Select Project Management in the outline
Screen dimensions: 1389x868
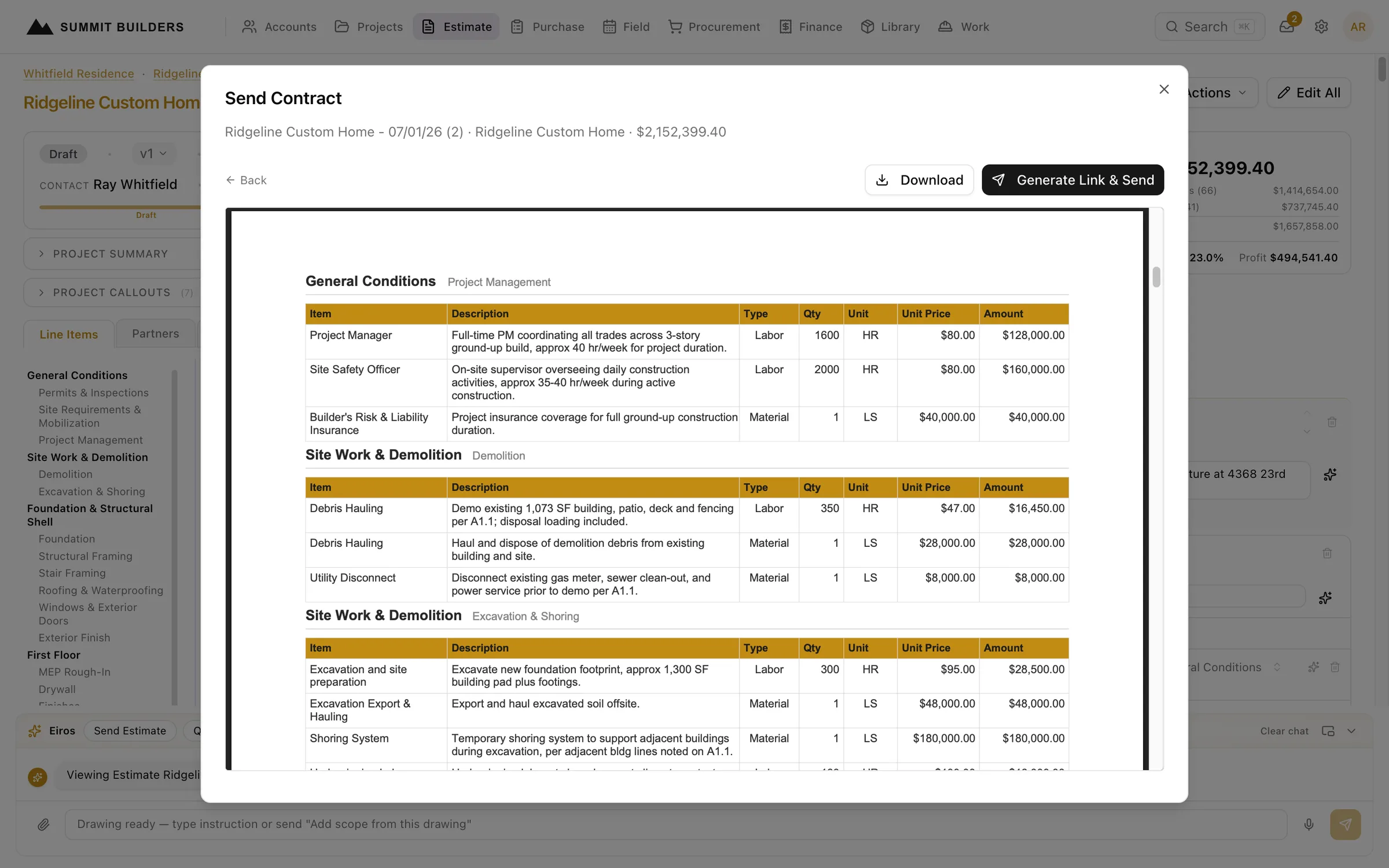91,440
